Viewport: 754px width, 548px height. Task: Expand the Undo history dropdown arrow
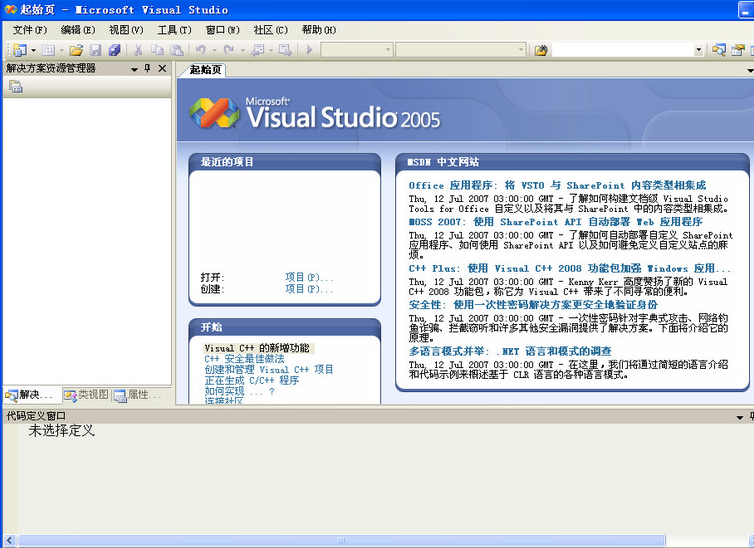[x=214, y=50]
